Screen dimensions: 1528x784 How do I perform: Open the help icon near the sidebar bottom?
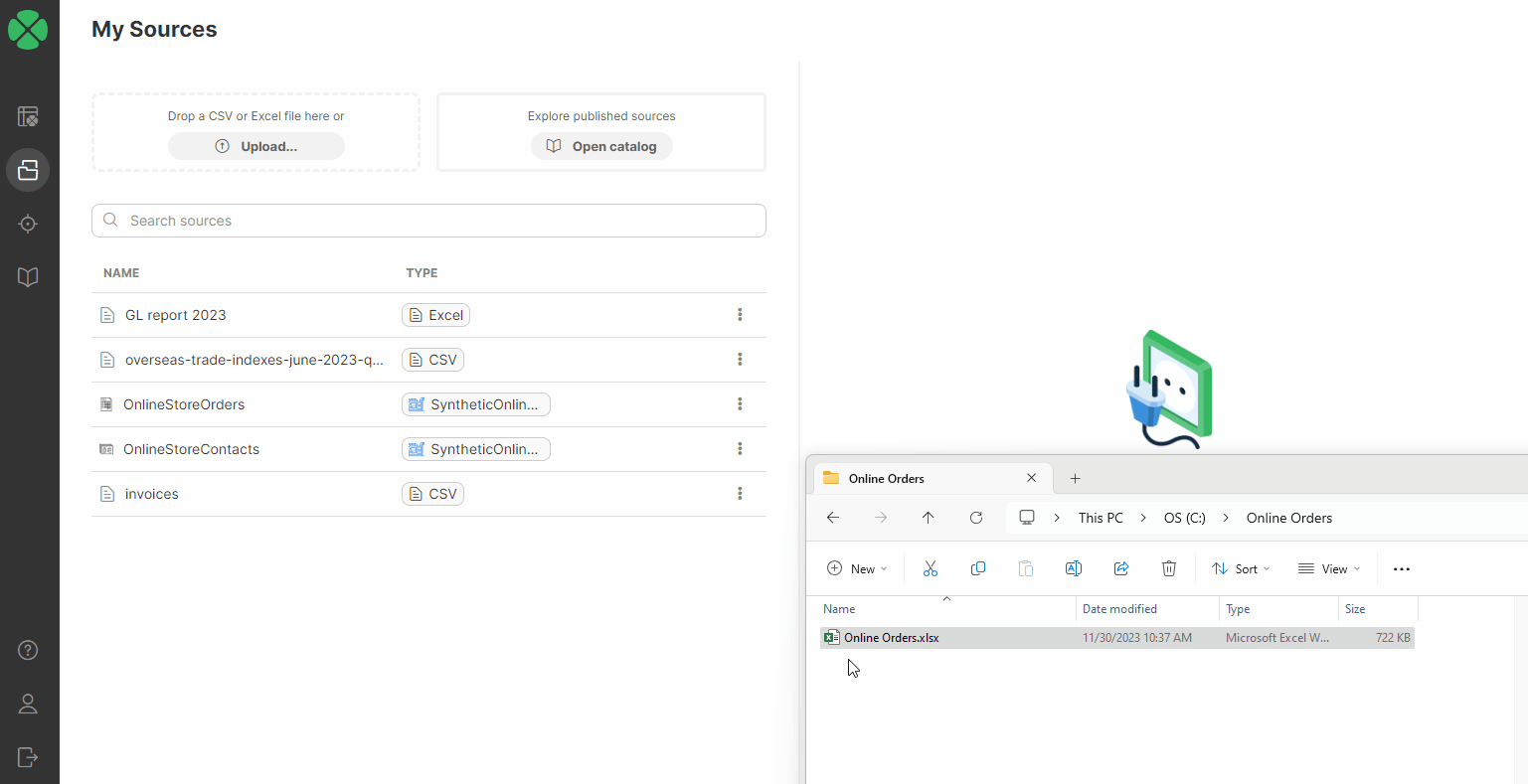(x=27, y=650)
